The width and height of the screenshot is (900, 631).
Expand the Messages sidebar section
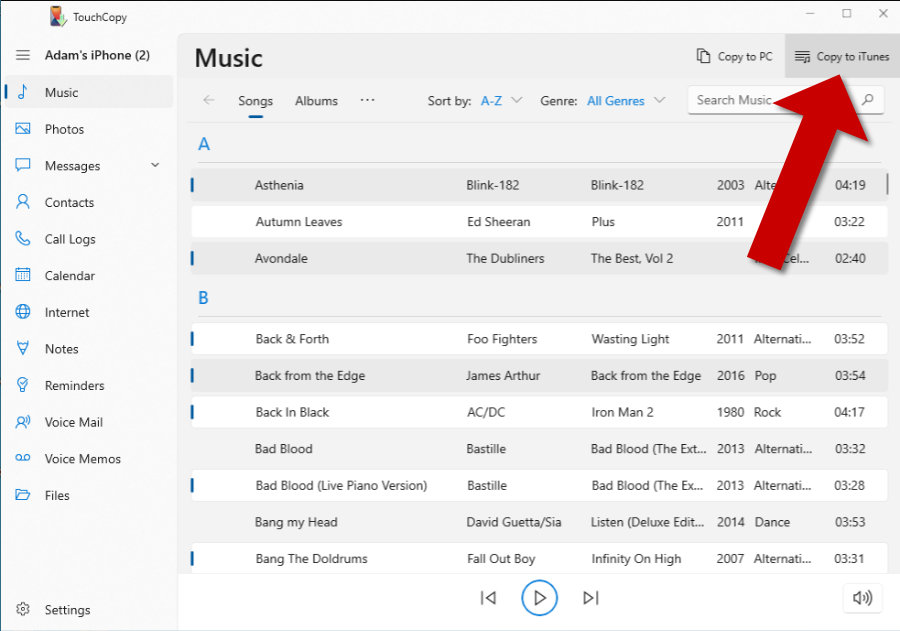pyautogui.click(x=155, y=165)
